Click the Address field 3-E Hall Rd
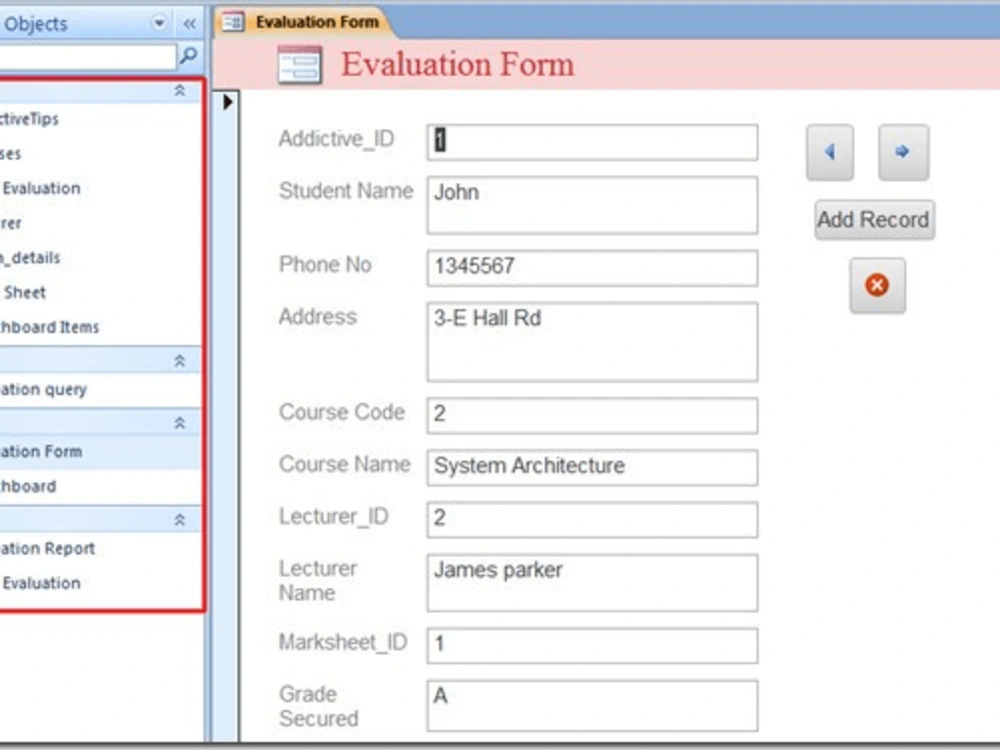The height and width of the screenshot is (750, 1000). pyautogui.click(x=592, y=342)
